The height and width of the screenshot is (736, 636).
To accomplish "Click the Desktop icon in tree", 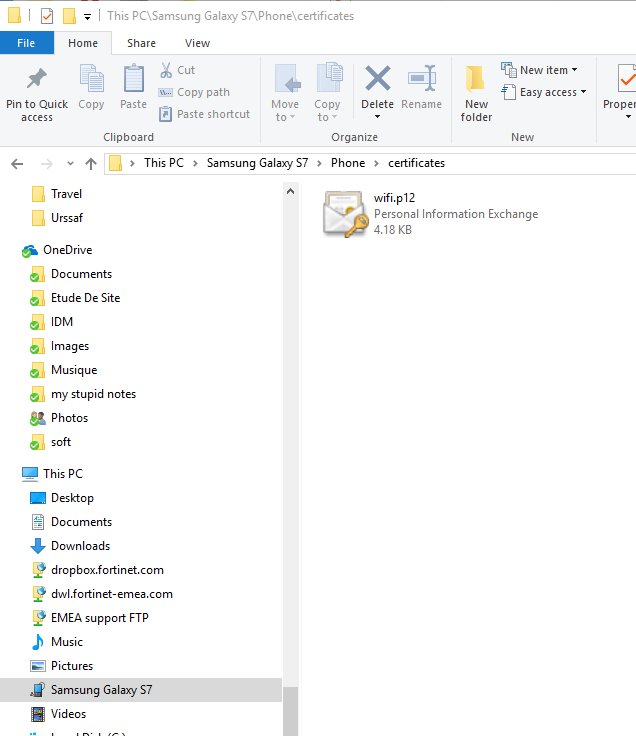I will pyautogui.click(x=38, y=498).
